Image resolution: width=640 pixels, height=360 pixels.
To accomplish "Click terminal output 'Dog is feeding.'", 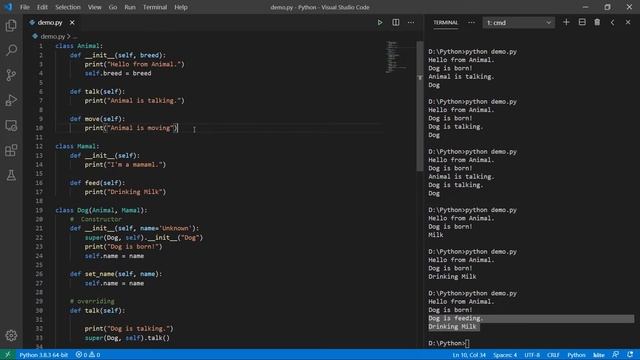I will click(x=456, y=318).
